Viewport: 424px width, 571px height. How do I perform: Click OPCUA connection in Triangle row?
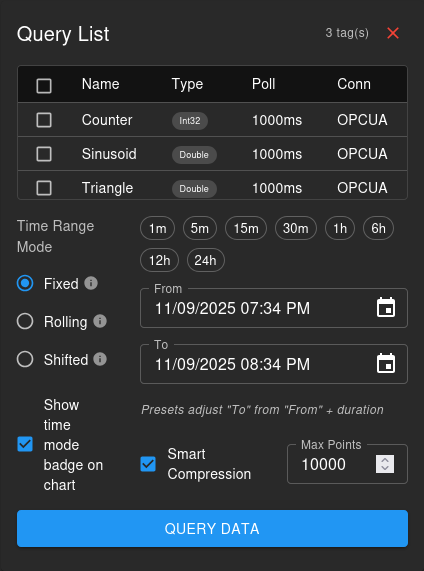(362, 188)
